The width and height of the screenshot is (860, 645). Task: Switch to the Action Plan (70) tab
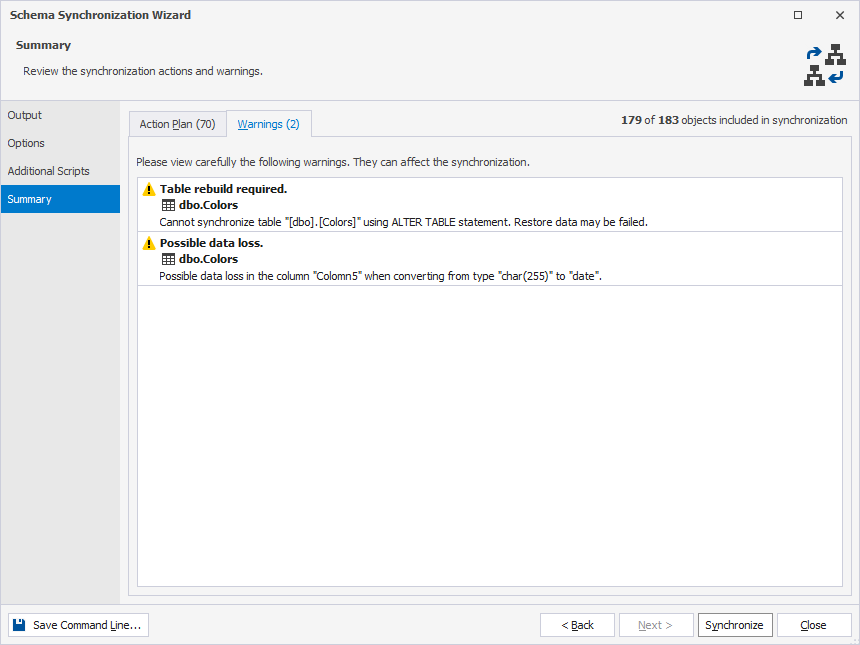coord(177,124)
